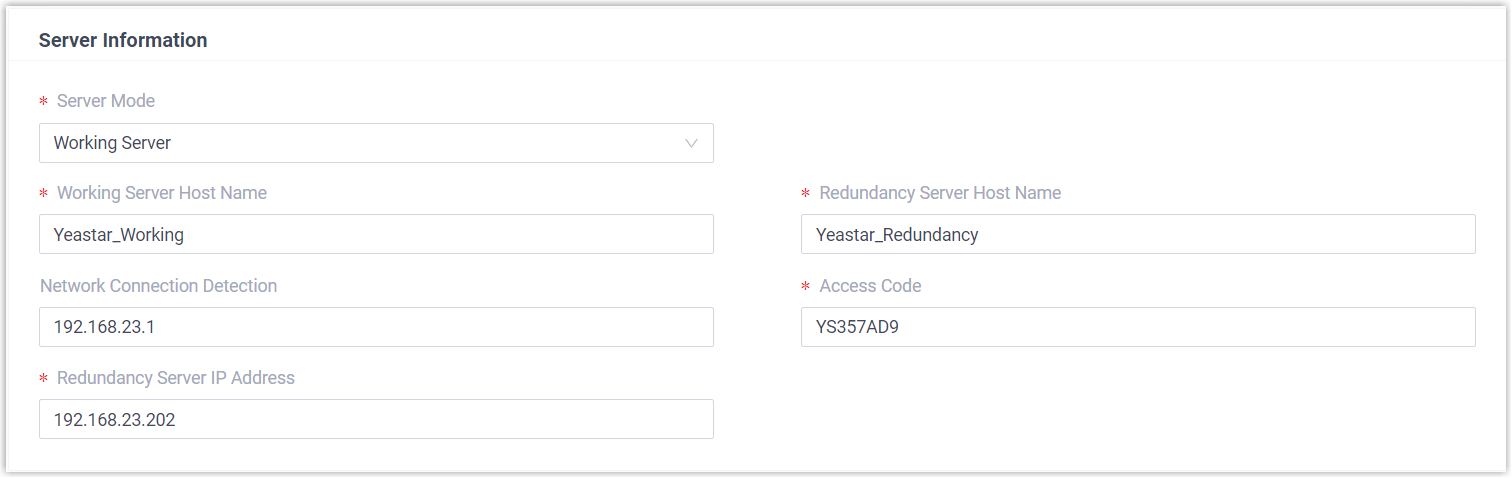Image resolution: width=1512 pixels, height=478 pixels.
Task: Focus the Redundancy Server IP Address input
Action: (376, 419)
